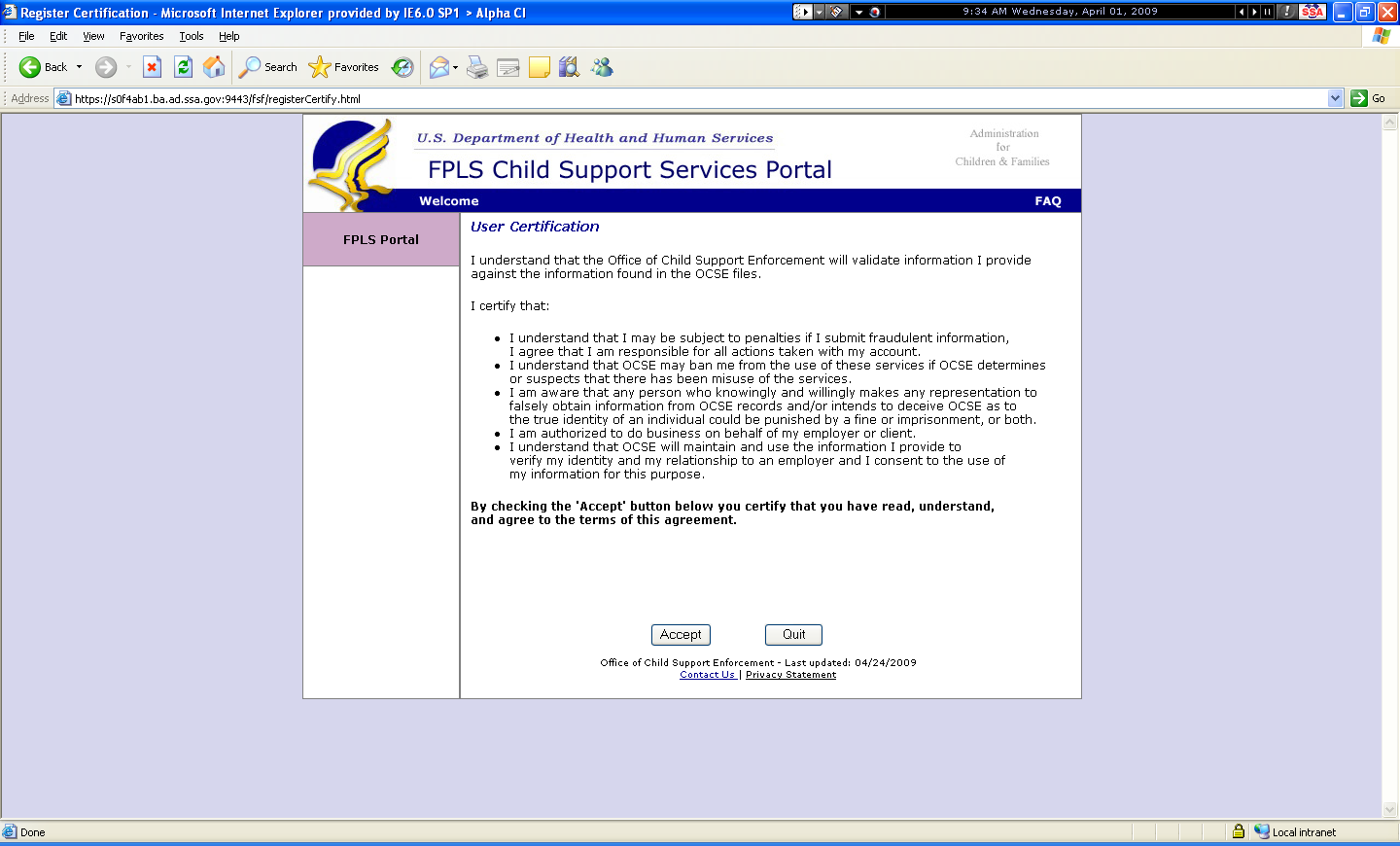1400x846 pixels.
Task: Click the pause button in title bar strip
Action: coord(1268,12)
